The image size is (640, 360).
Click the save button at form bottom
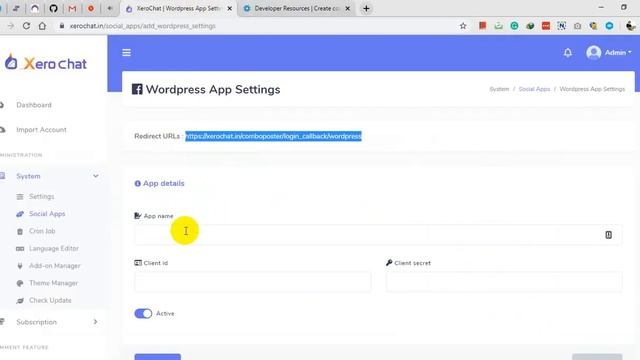click(x=158, y=357)
